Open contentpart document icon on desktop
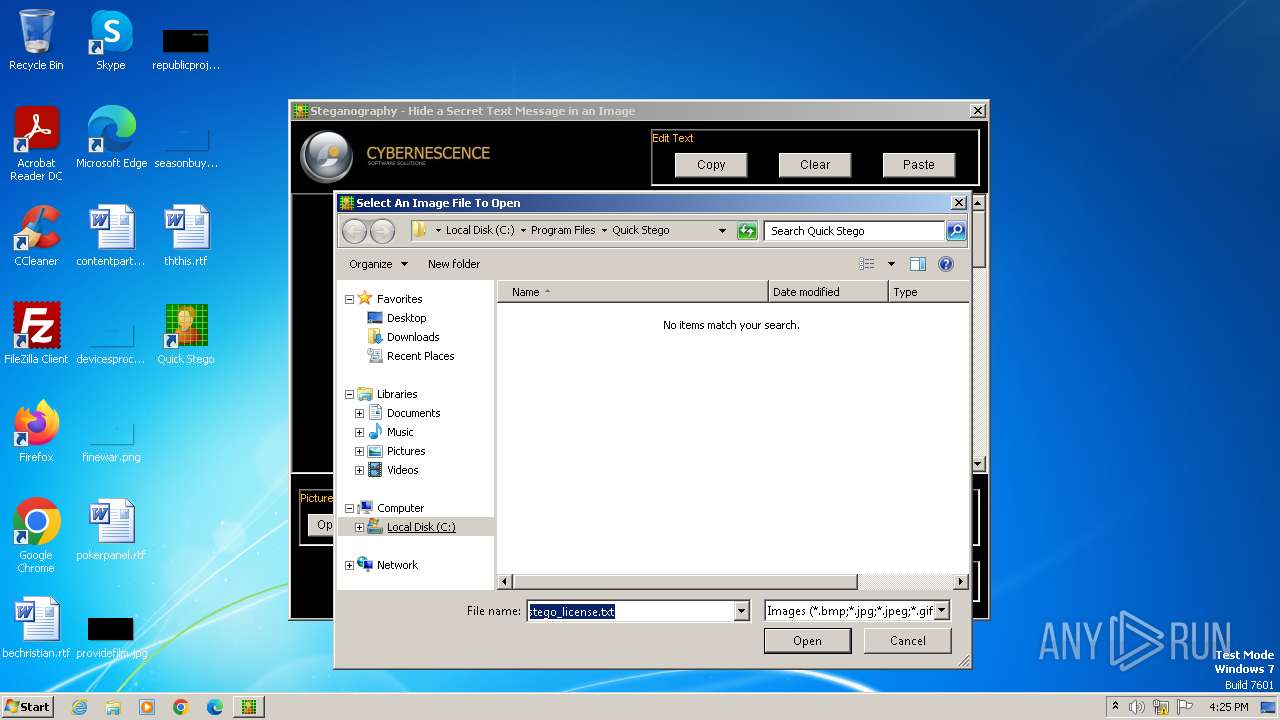This screenshot has height=720, width=1280. tap(111, 236)
